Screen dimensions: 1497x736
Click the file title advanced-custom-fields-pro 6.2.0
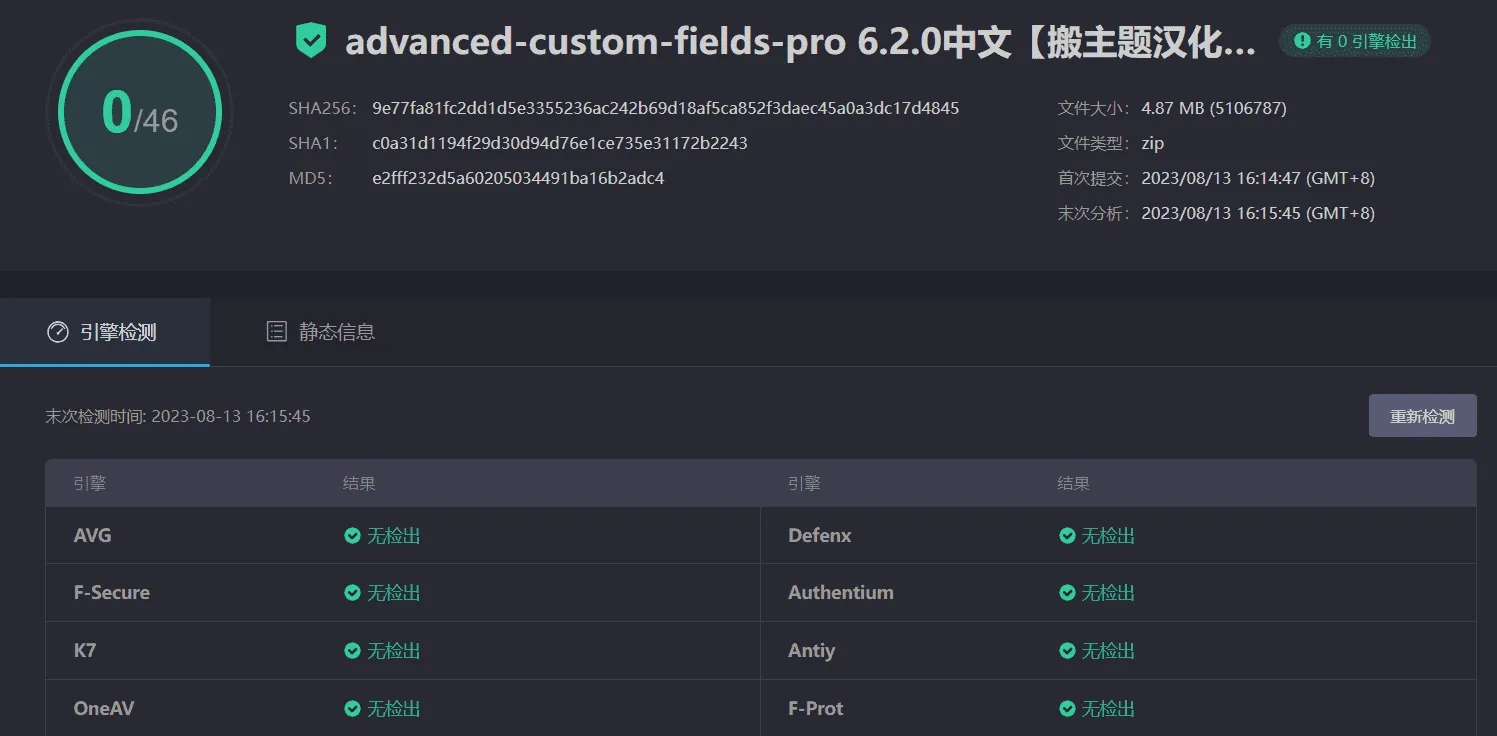tap(801, 43)
